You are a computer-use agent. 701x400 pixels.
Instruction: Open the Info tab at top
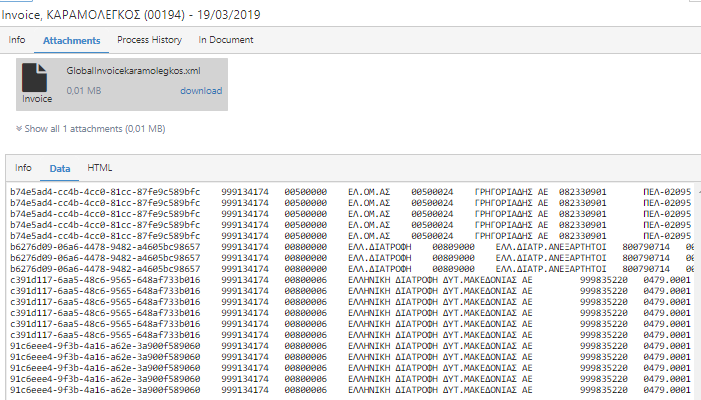coord(17,40)
